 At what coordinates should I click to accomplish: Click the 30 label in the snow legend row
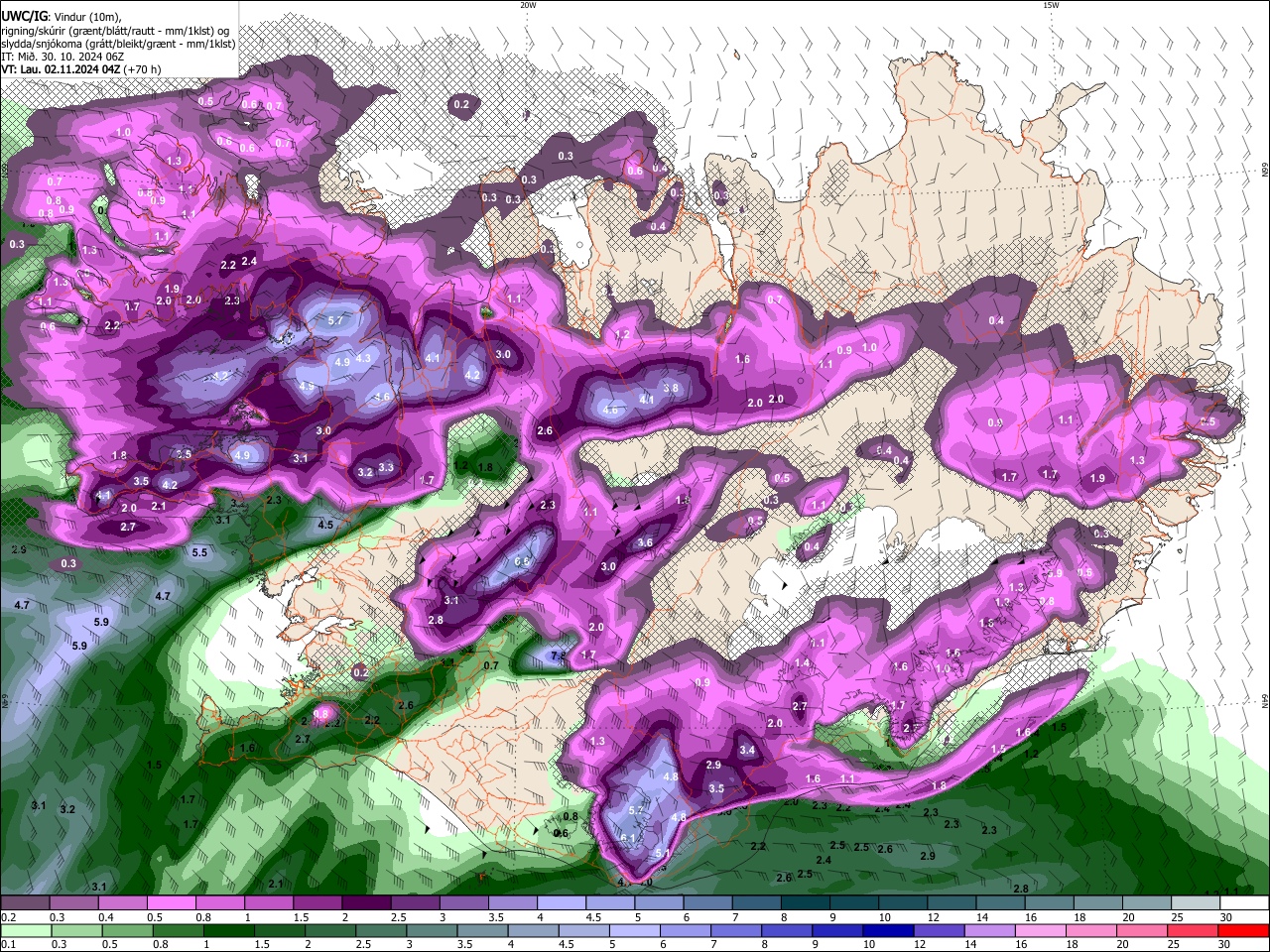(x=1225, y=917)
